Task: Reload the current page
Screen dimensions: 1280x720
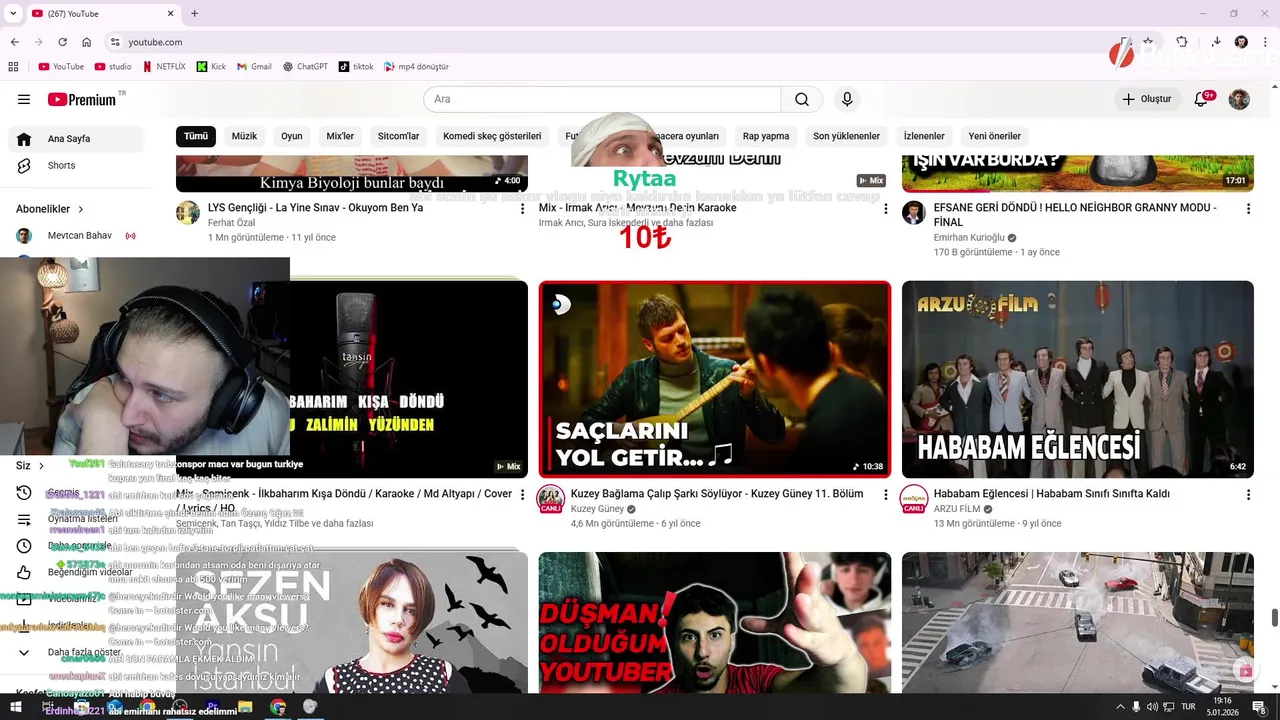Action: point(63,42)
